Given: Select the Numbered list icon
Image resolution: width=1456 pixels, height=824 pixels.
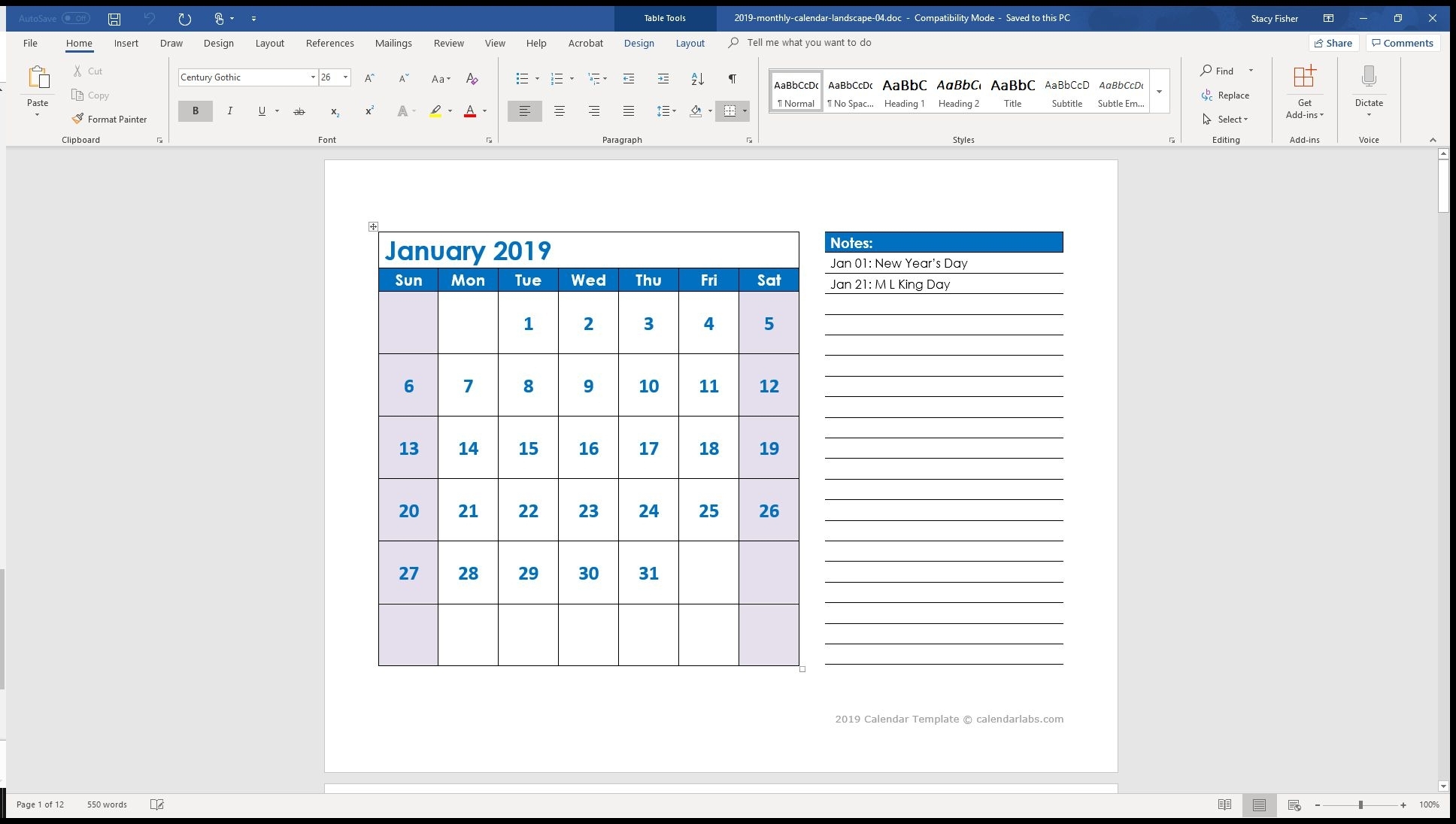Looking at the screenshot, I should (556, 77).
